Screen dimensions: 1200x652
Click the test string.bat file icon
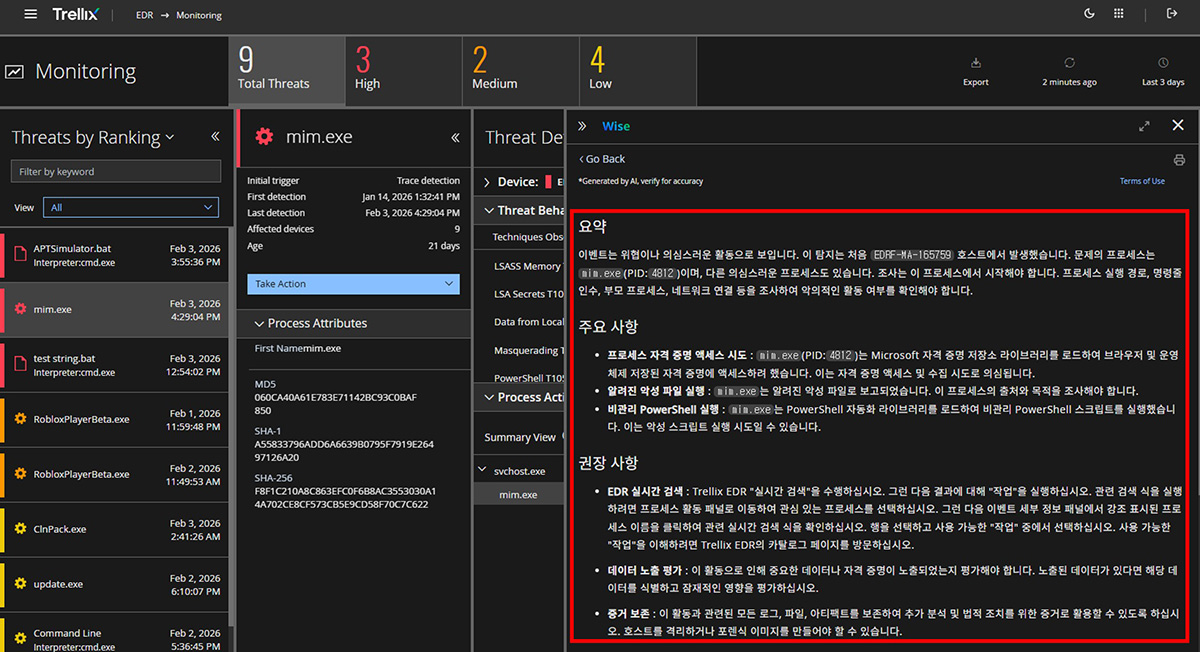pos(20,364)
